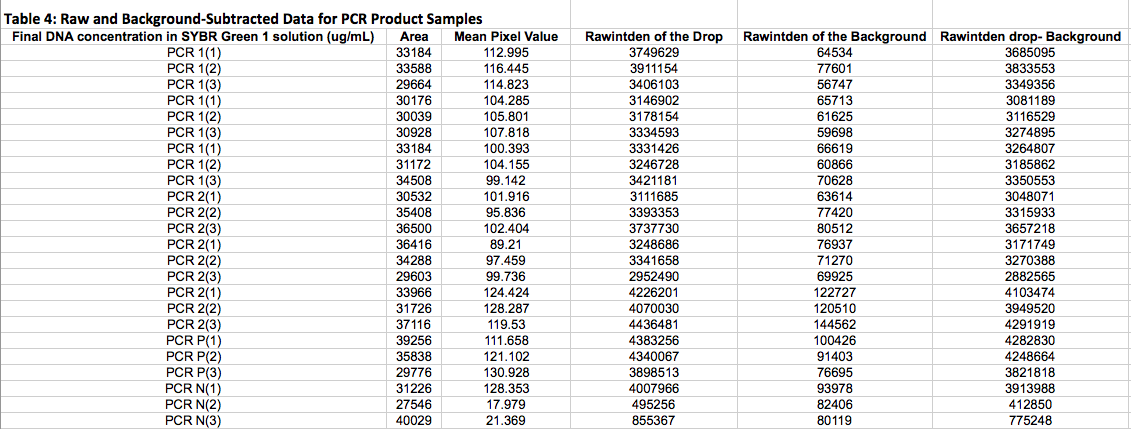1131x429 pixels.
Task: Select the cell showing 775248
Action: pyautogui.click(x=1030, y=421)
